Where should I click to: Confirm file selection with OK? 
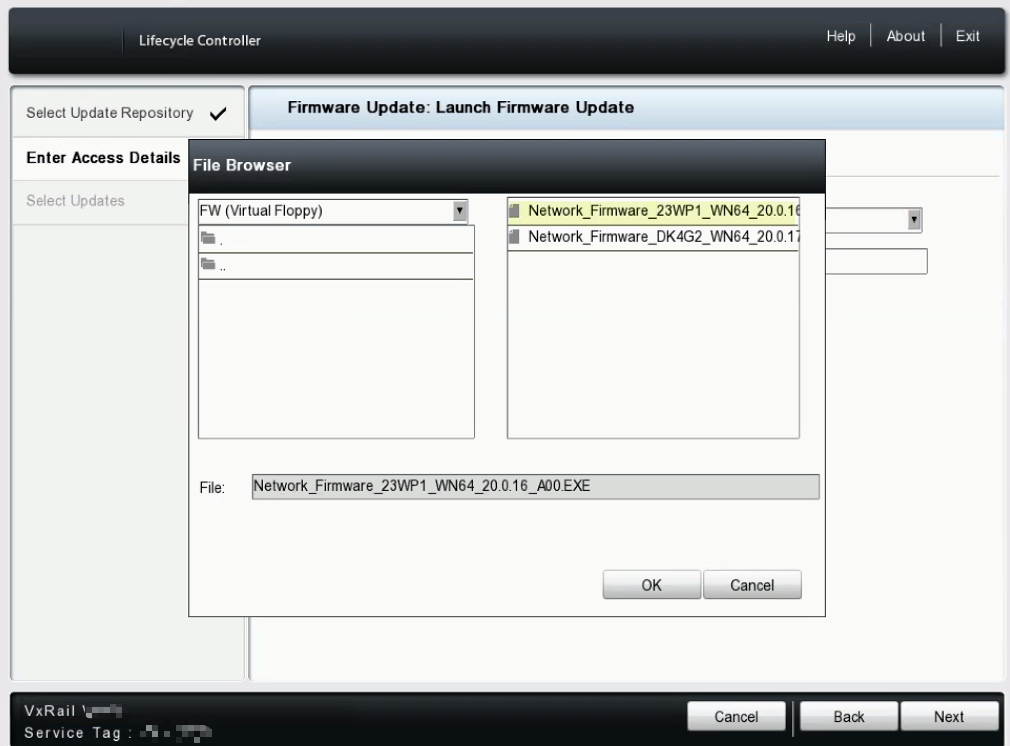coord(651,584)
